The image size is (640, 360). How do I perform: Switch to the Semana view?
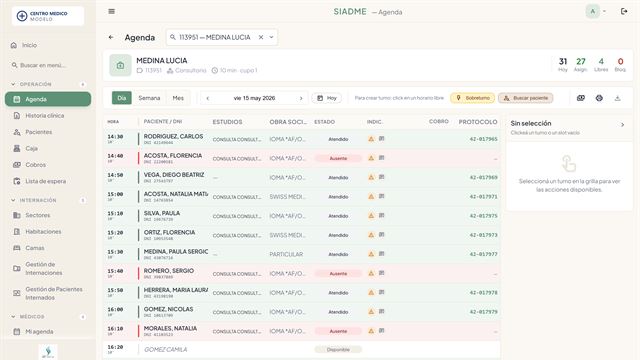click(149, 98)
